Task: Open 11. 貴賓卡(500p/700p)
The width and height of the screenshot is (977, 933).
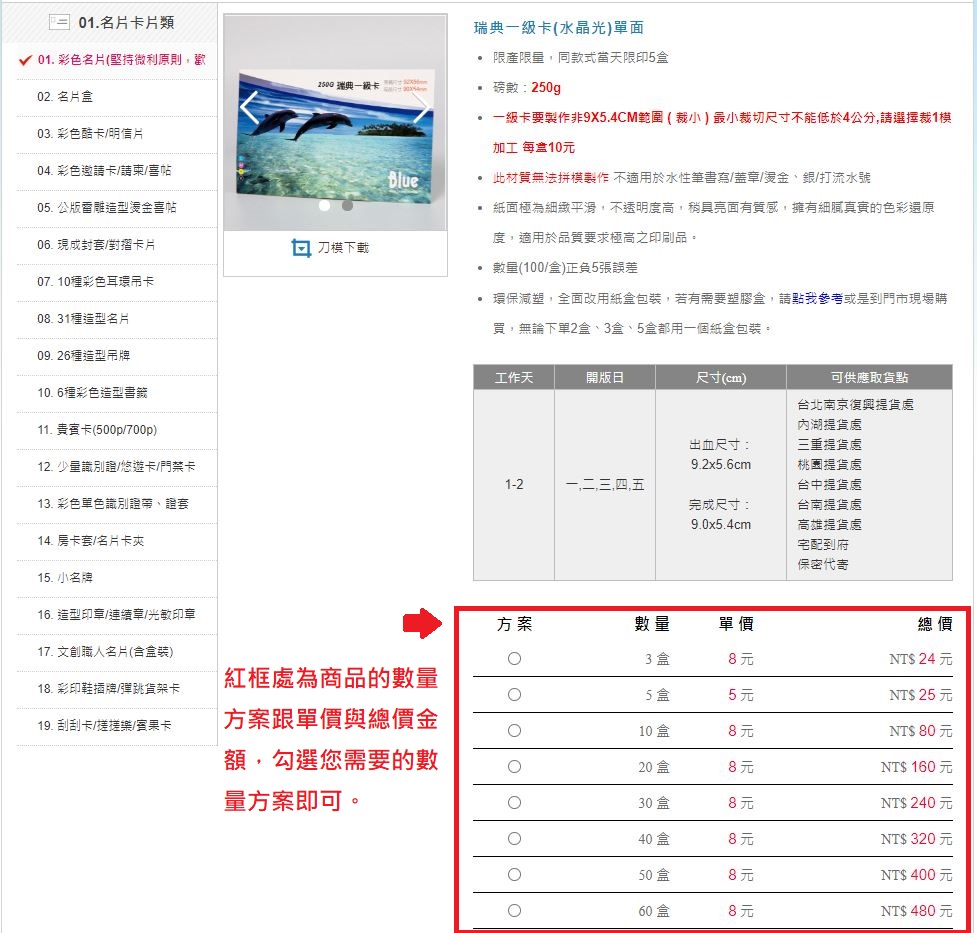Action: (97, 429)
